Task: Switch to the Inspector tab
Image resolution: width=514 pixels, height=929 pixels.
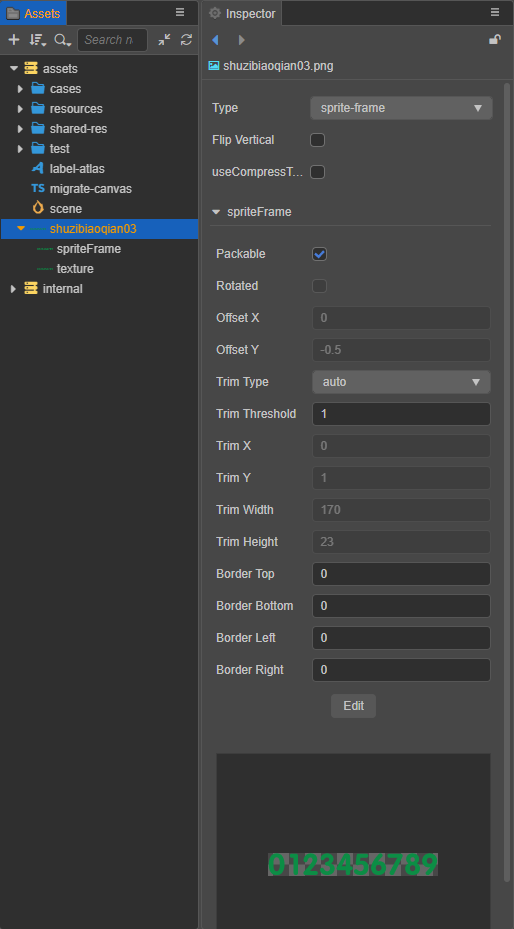Action: (x=243, y=13)
